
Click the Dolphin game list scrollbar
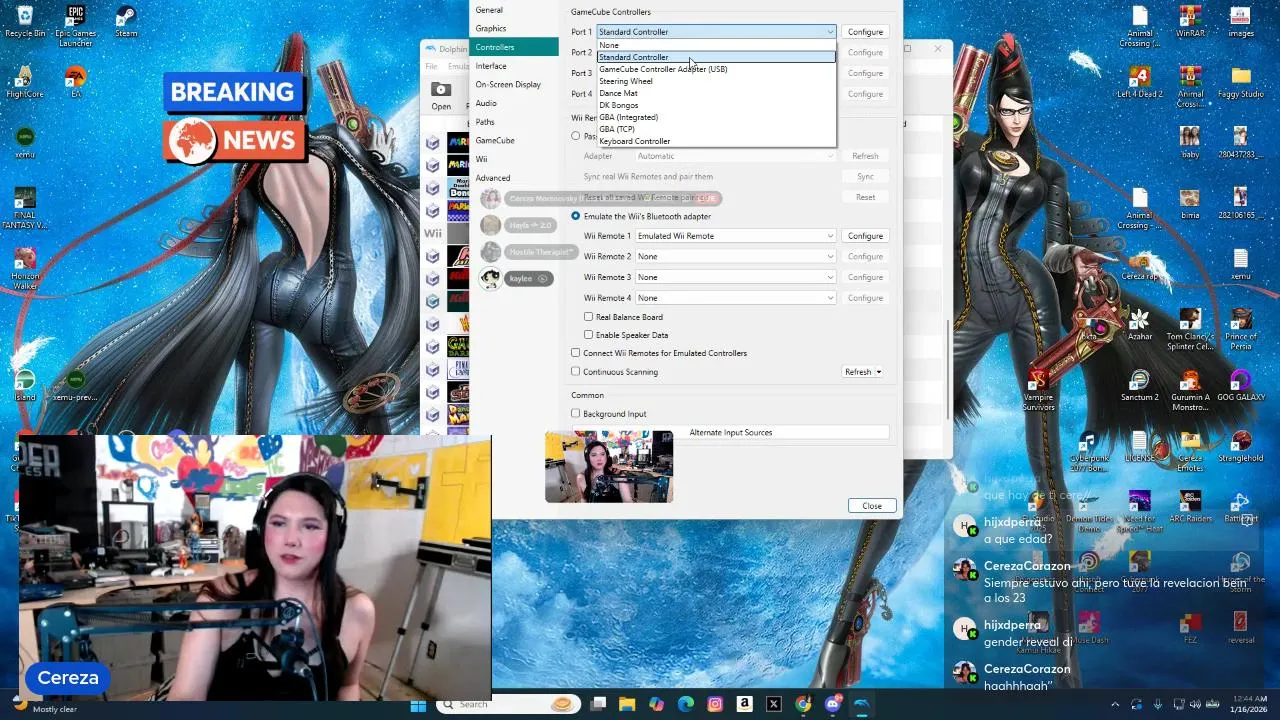click(x=948, y=370)
